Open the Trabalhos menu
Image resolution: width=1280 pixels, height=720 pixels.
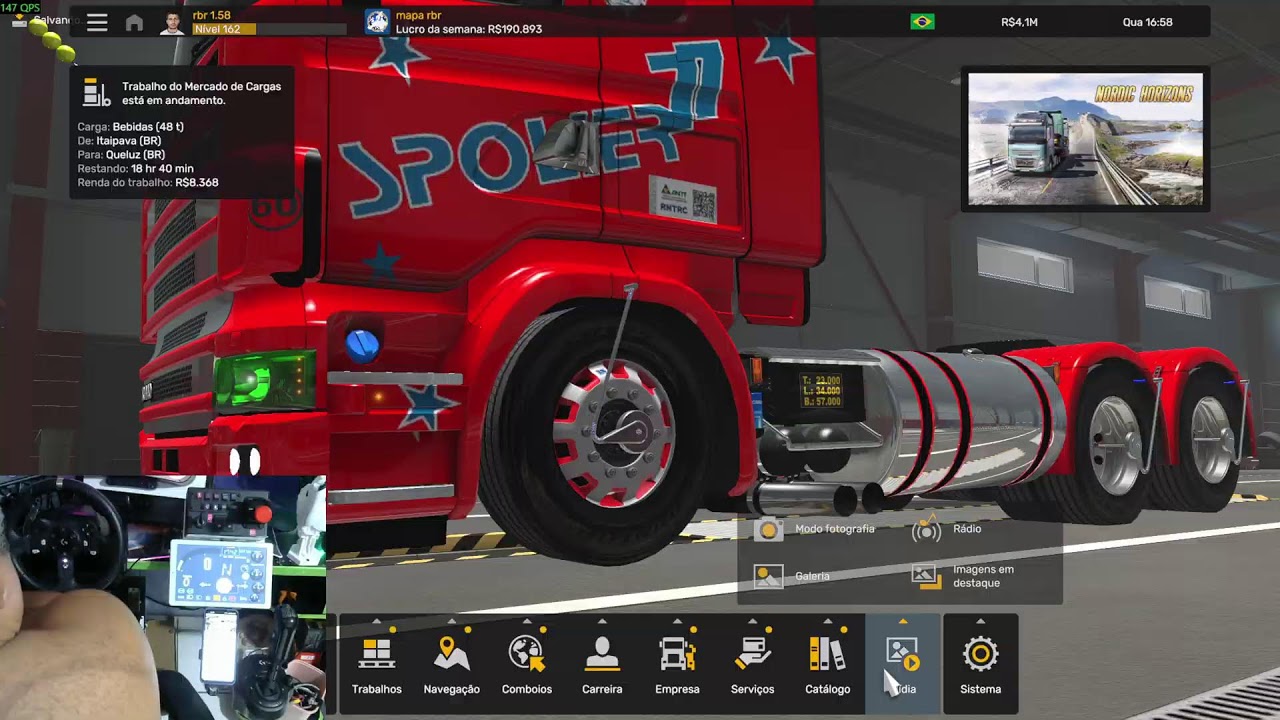(x=377, y=665)
